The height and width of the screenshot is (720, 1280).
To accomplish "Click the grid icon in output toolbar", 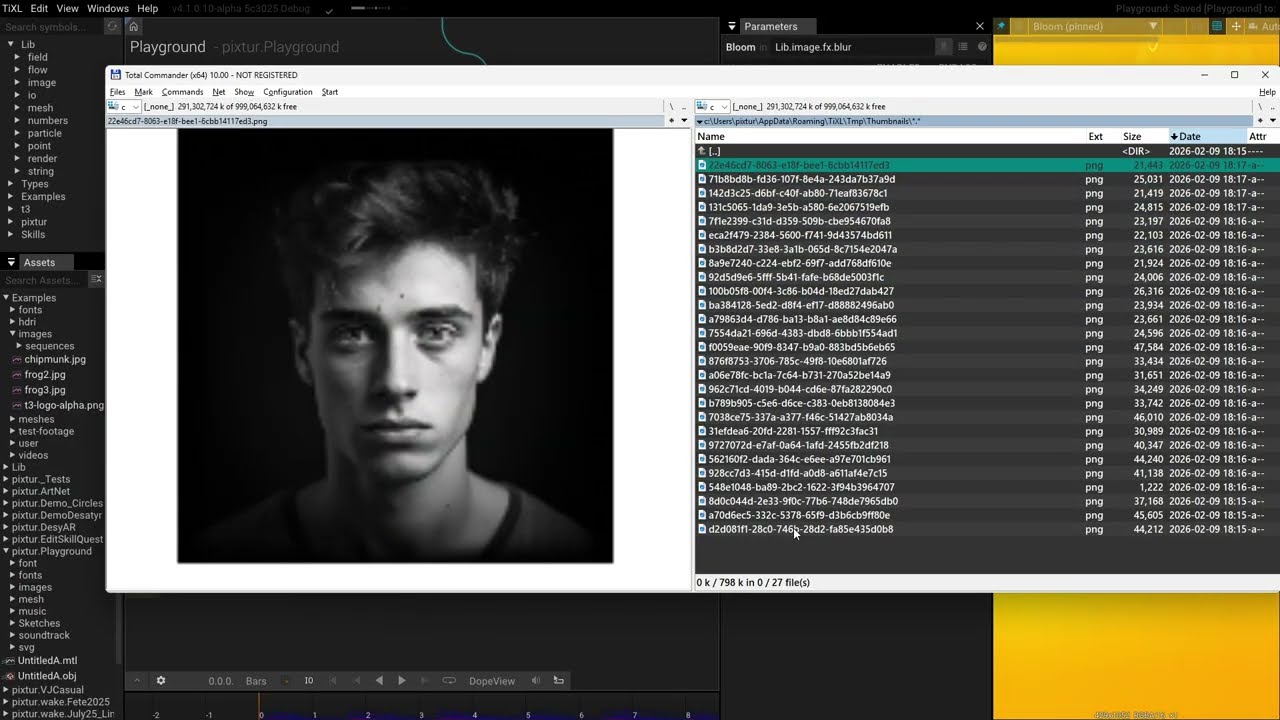I will [x=1217, y=26].
